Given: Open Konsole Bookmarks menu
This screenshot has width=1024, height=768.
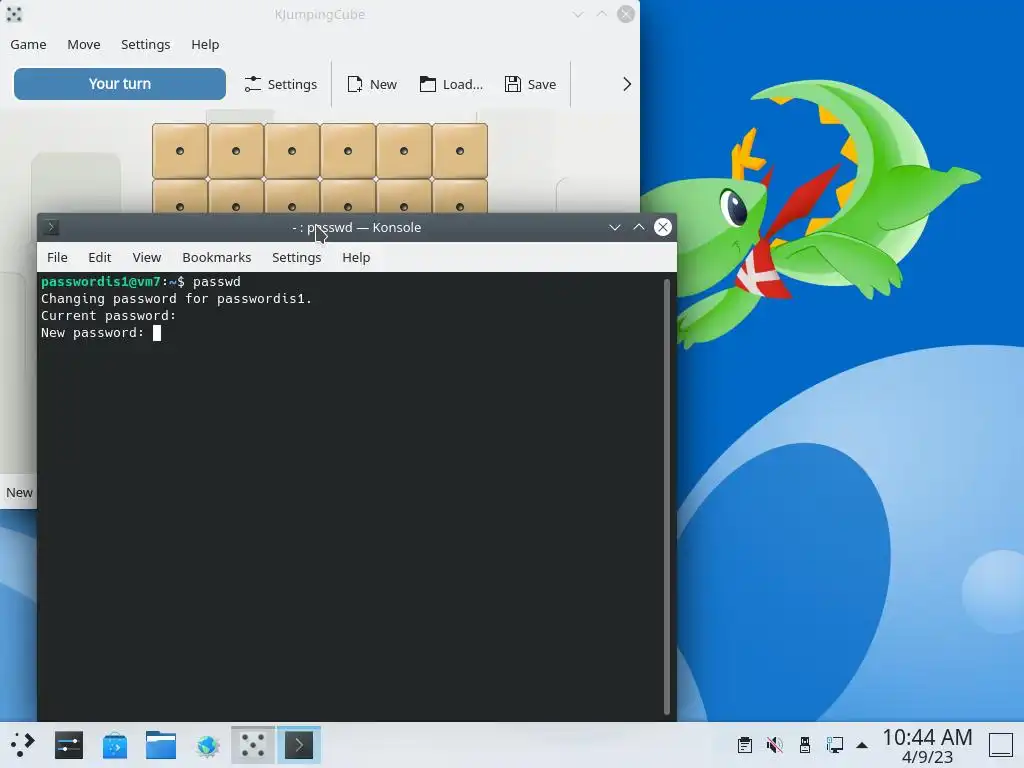Looking at the screenshot, I should pyautogui.click(x=216, y=257).
